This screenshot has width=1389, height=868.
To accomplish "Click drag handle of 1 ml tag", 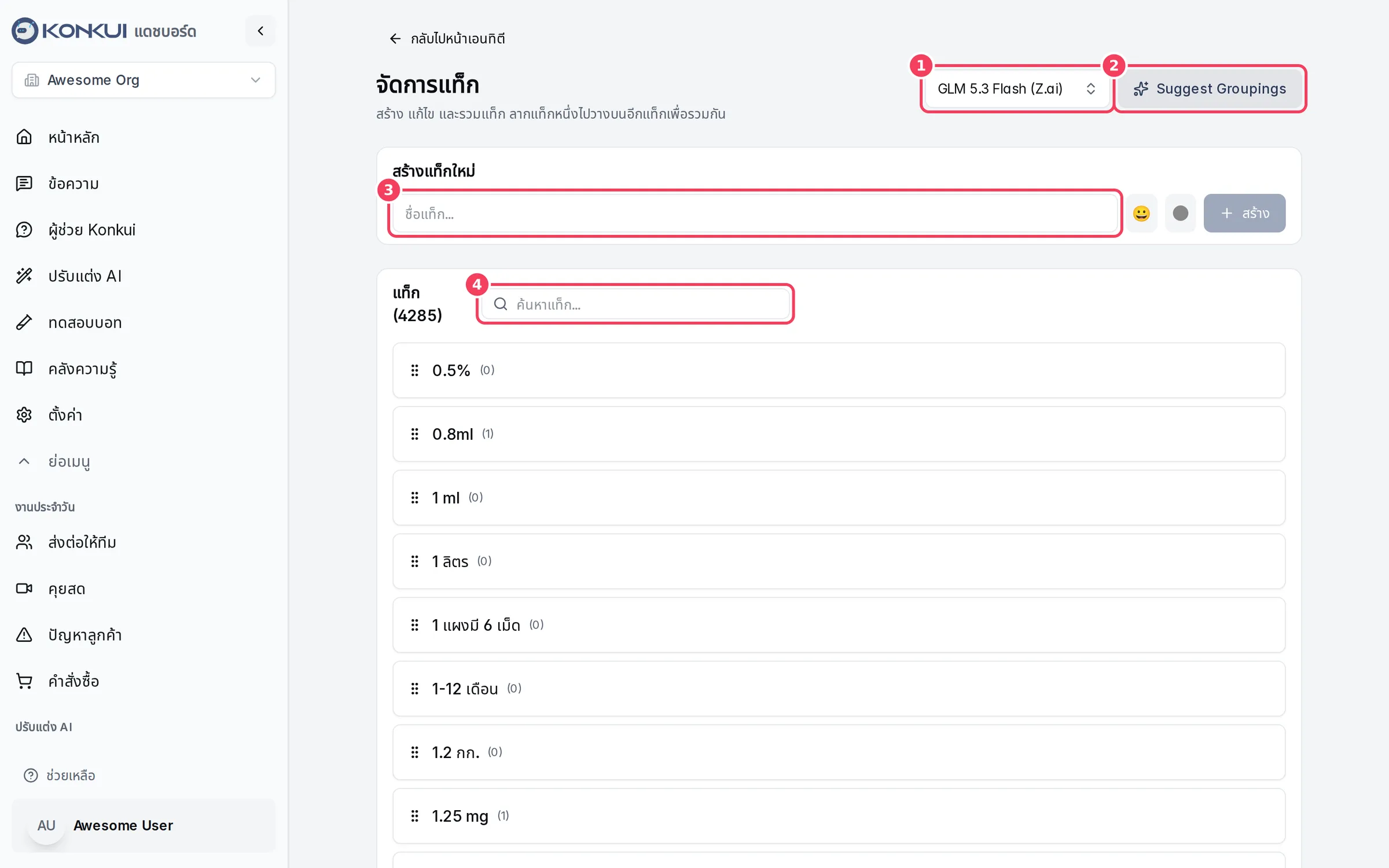I will (x=414, y=498).
